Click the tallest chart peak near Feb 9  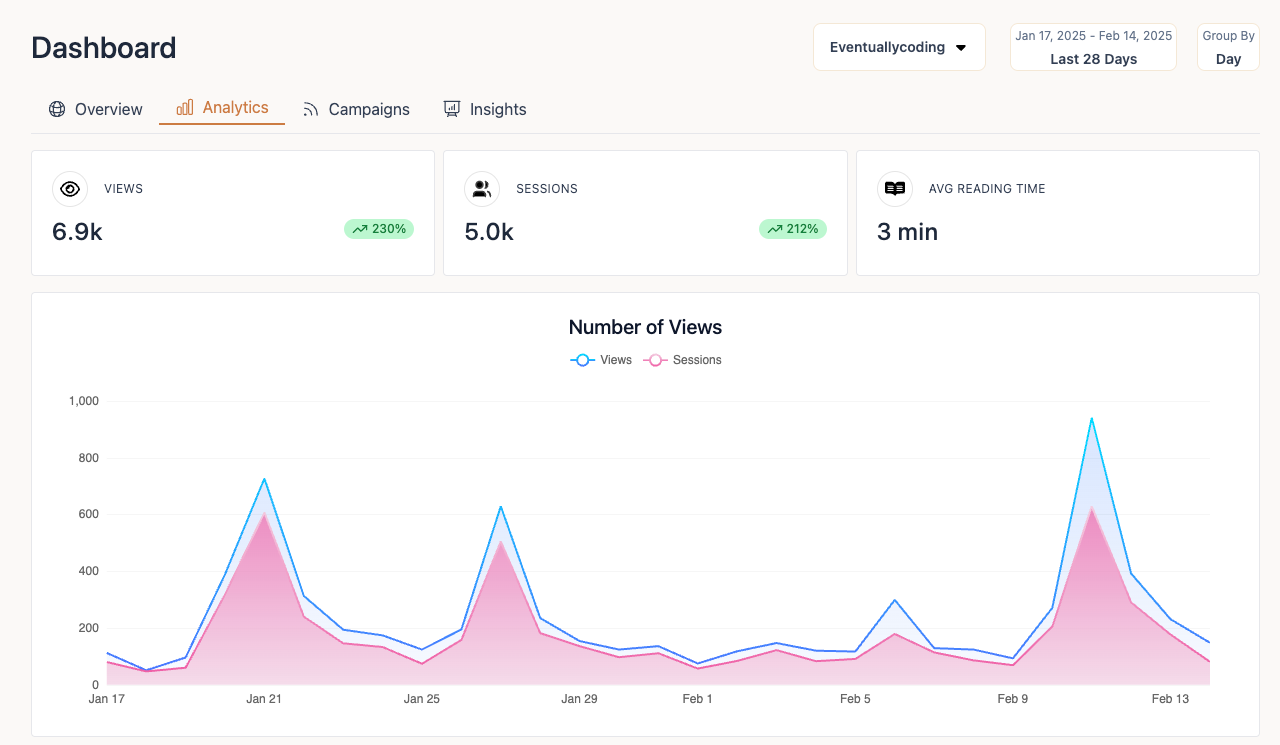(1092, 420)
